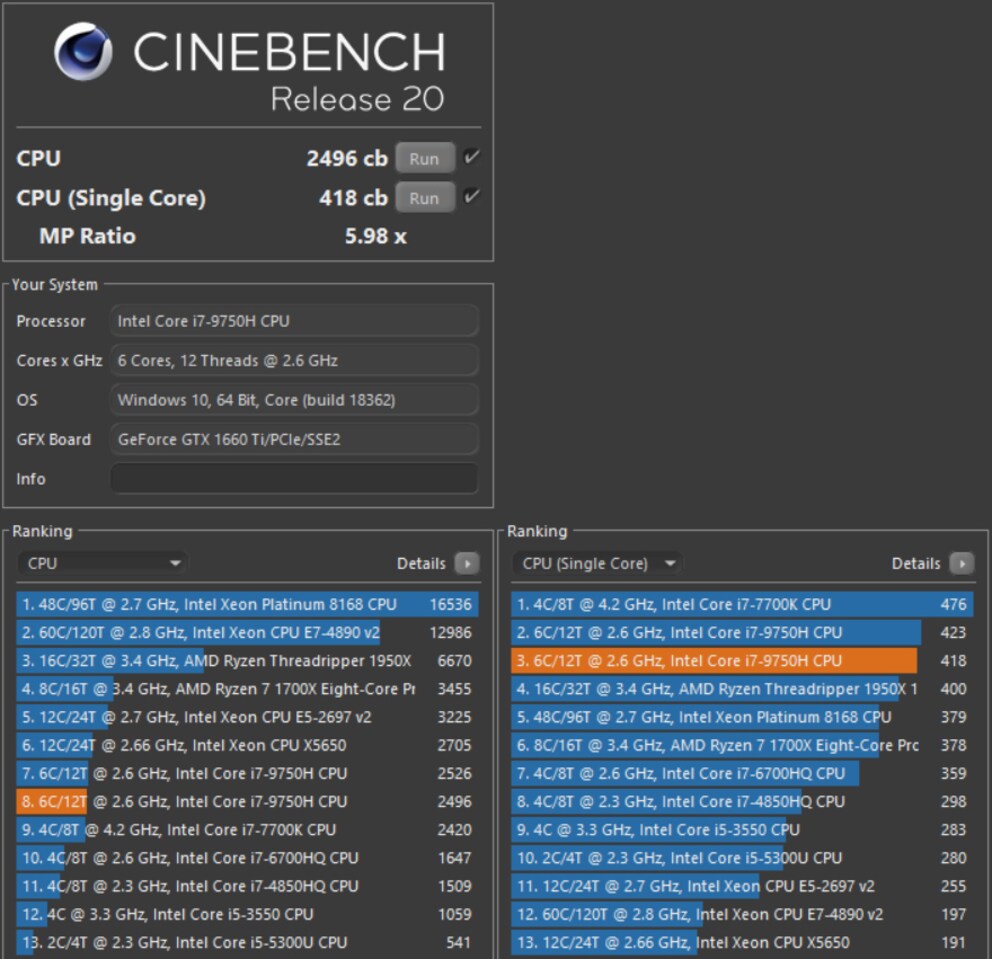Select single core Xeon E5-2697 score 255
Viewport: 992px width, 959px height.
[x=742, y=886]
